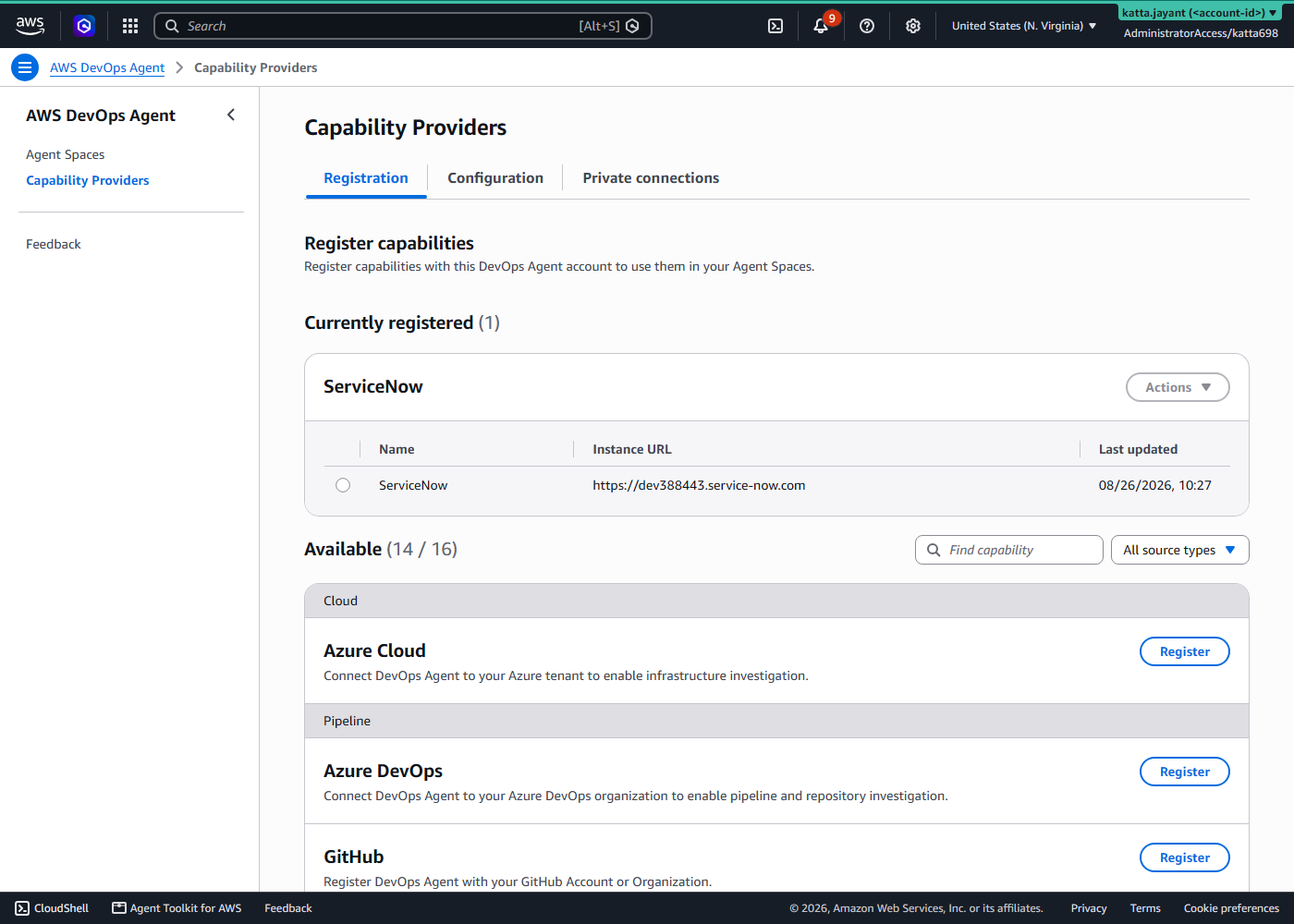Click the 08/26/2026, 10:27 date cell
The height and width of the screenshot is (924, 1294).
click(1154, 485)
